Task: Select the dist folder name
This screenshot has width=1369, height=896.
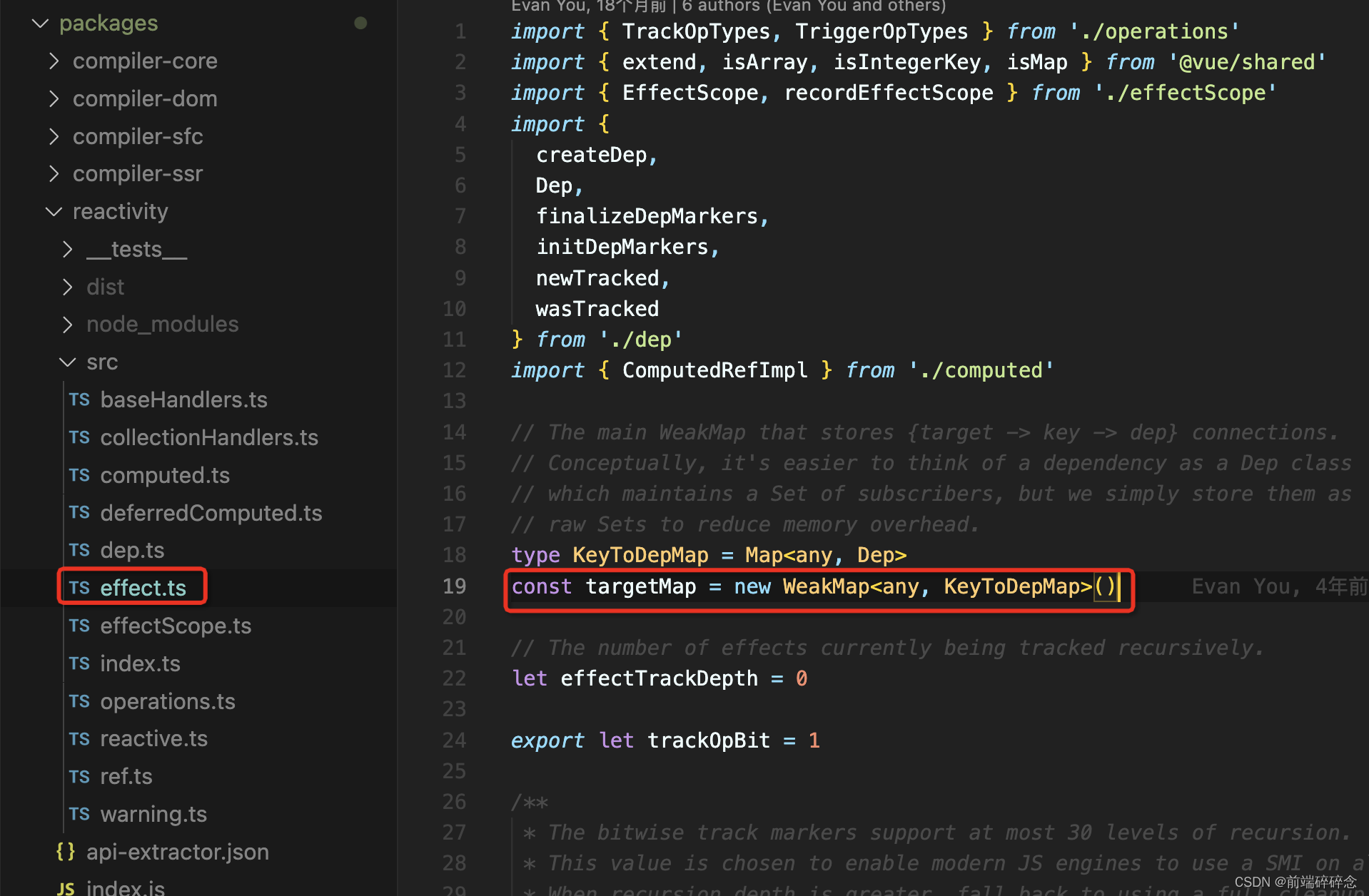Action: point(105,287)
